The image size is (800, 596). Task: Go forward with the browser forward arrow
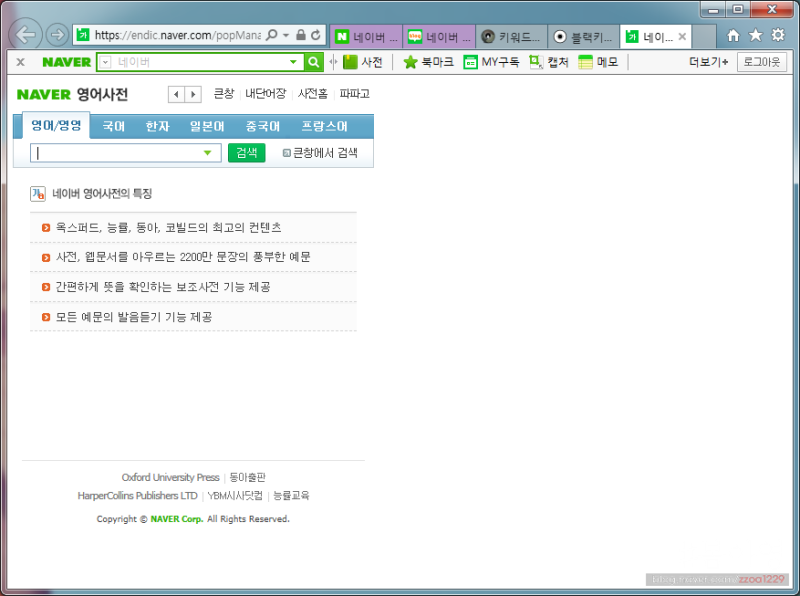(57, 35)
